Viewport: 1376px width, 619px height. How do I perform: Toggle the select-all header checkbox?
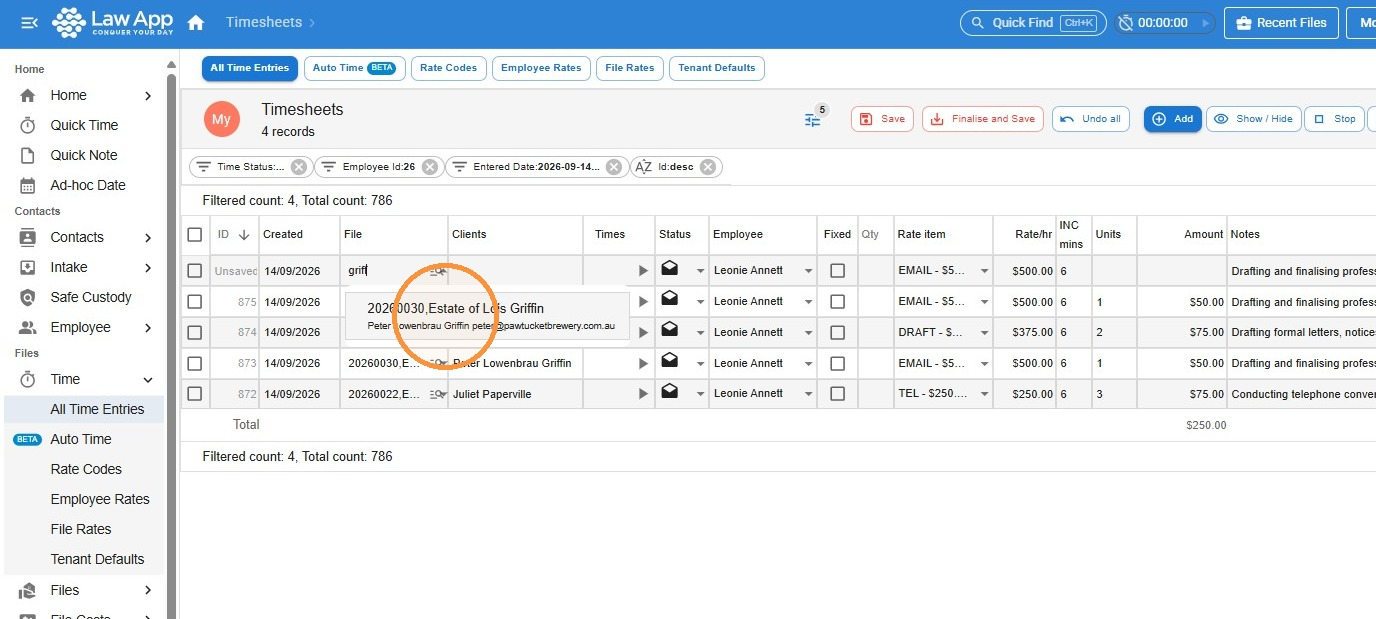click(195, 235)
